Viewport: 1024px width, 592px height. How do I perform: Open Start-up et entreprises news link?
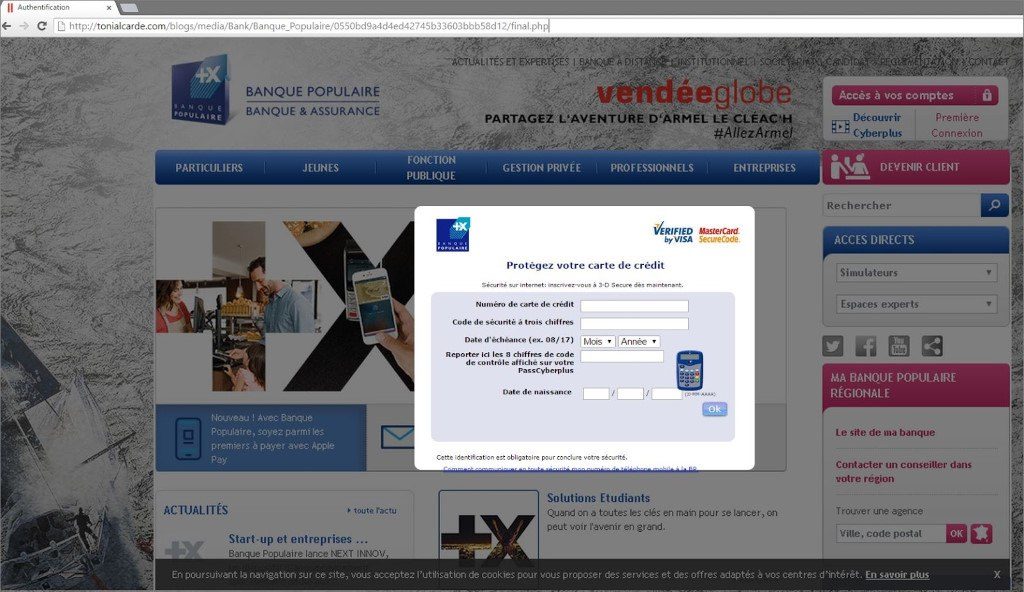pyautogui.click(x=298, y=539)
